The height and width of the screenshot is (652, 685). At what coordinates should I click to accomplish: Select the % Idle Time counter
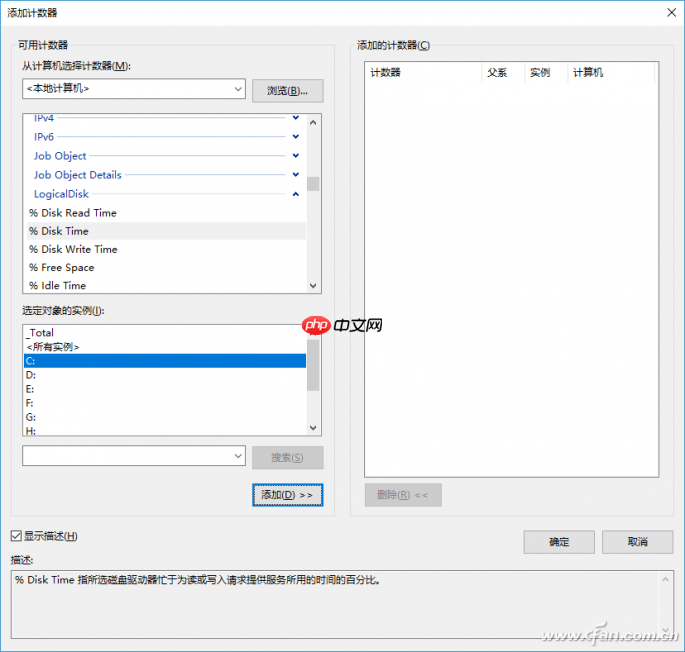166,285
